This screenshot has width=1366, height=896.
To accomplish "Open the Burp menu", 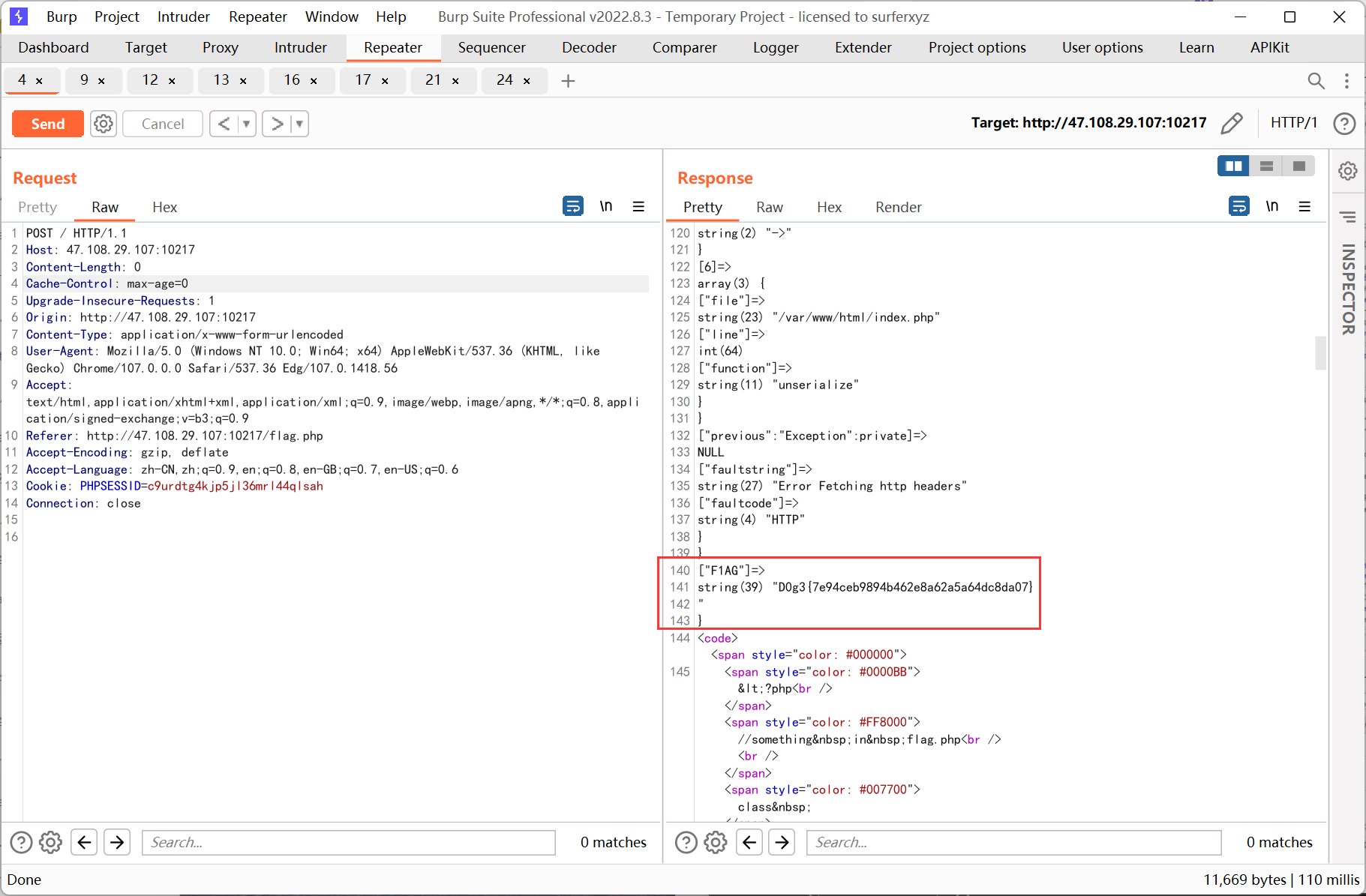I will 62,16.
